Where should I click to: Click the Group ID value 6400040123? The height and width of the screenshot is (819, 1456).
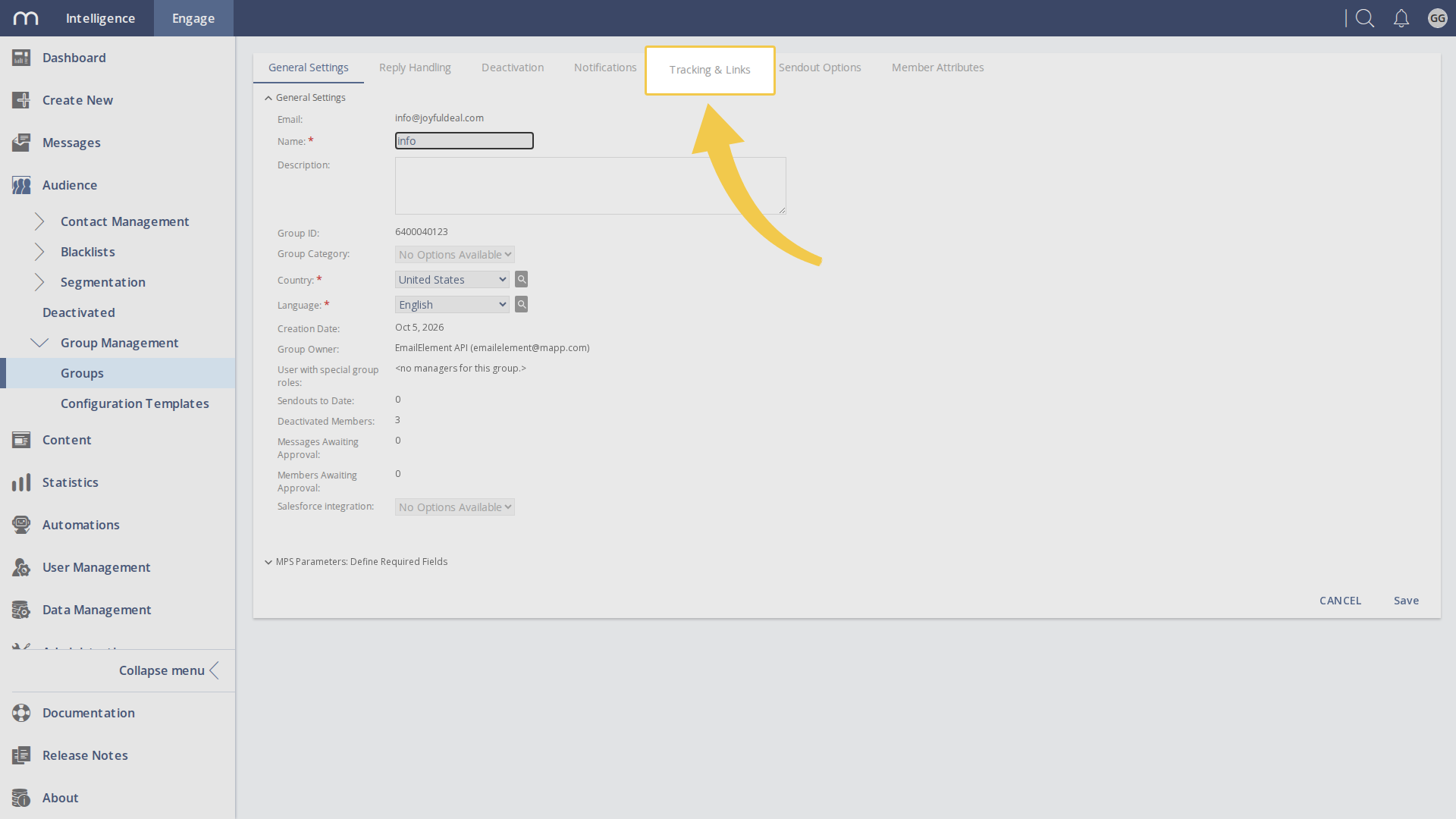tap(422, 232)
